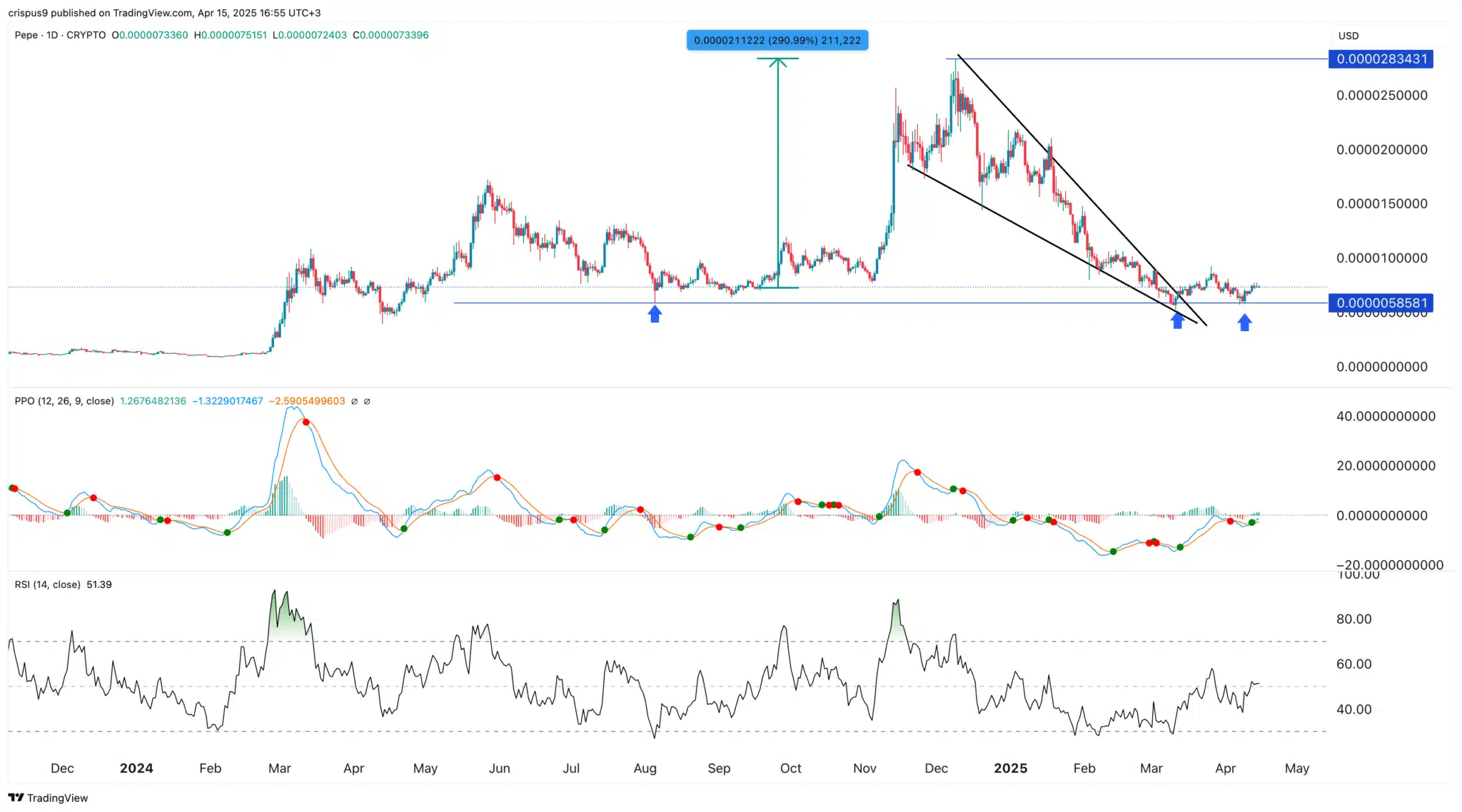
Task: Click the 0.0000058581 support price label
Action: pos(1381,303)
